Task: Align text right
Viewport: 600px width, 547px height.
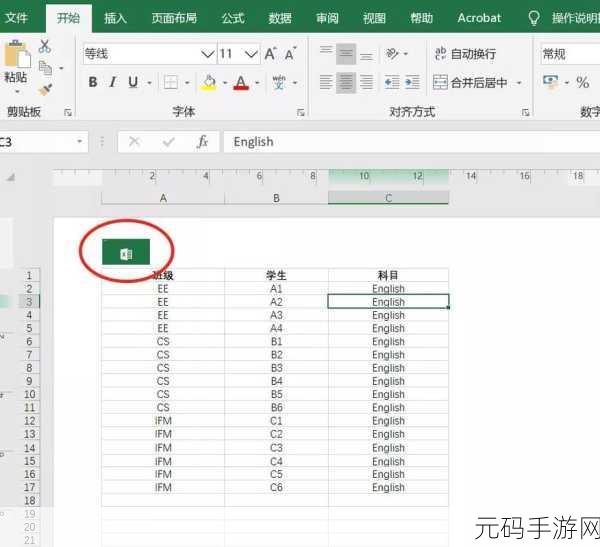Action: (x=366, y=82)
